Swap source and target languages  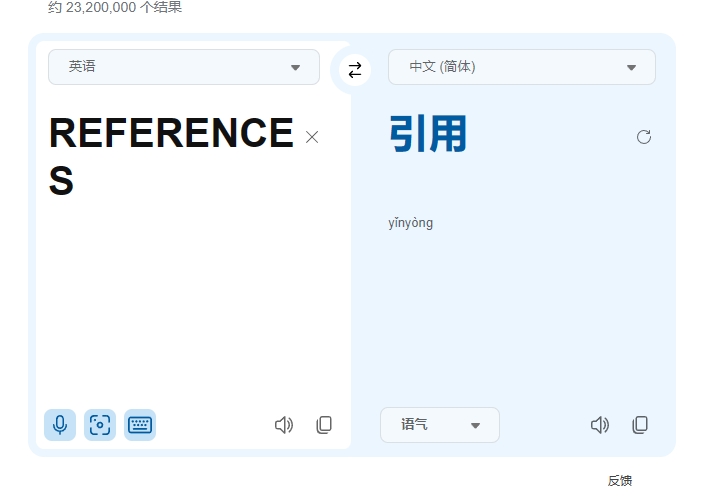point(355,70)
